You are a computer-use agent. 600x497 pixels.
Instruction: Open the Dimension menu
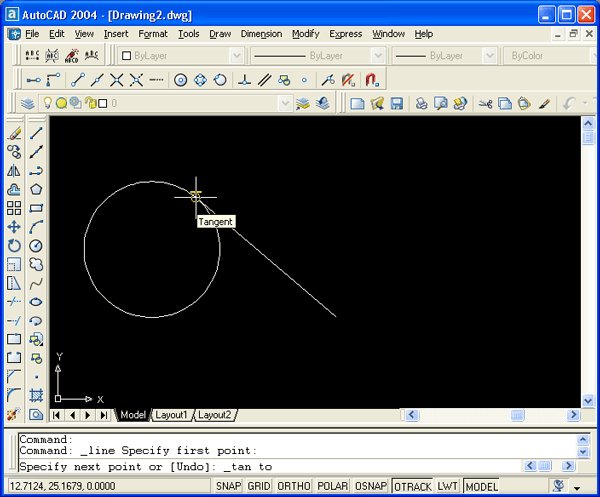coord(261,33)
